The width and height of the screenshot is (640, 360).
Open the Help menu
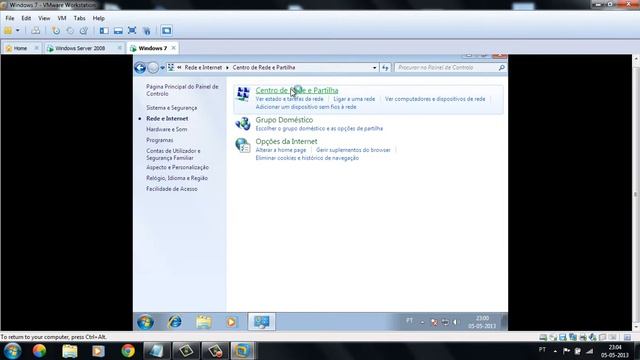(x=98, y=18)
